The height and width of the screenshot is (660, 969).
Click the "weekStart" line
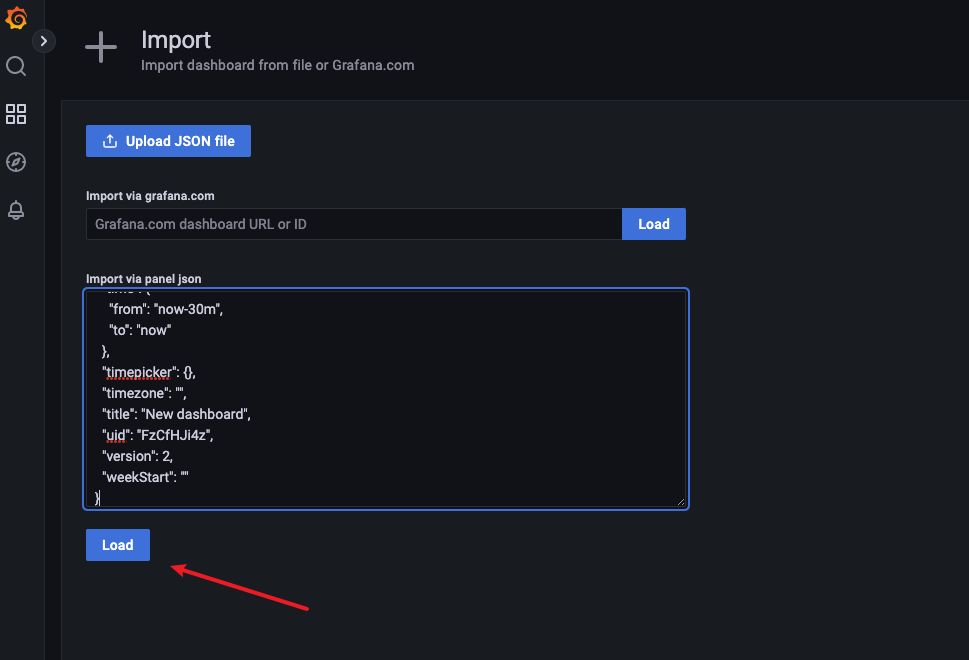(145, 477)
